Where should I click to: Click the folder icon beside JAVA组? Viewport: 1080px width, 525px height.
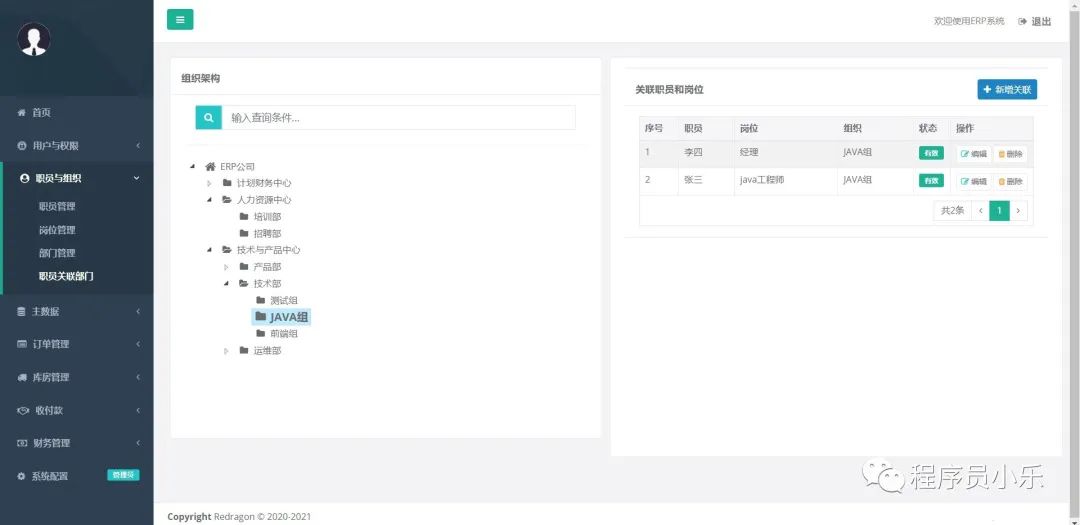(x=260, y=316)
